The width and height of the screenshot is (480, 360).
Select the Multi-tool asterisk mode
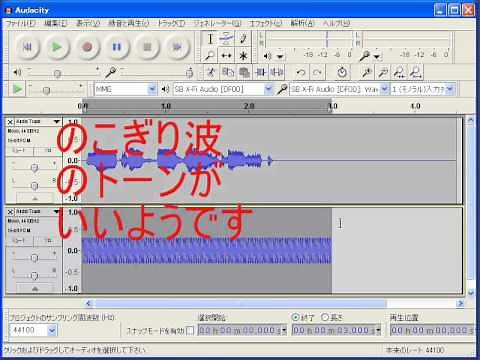243,55
